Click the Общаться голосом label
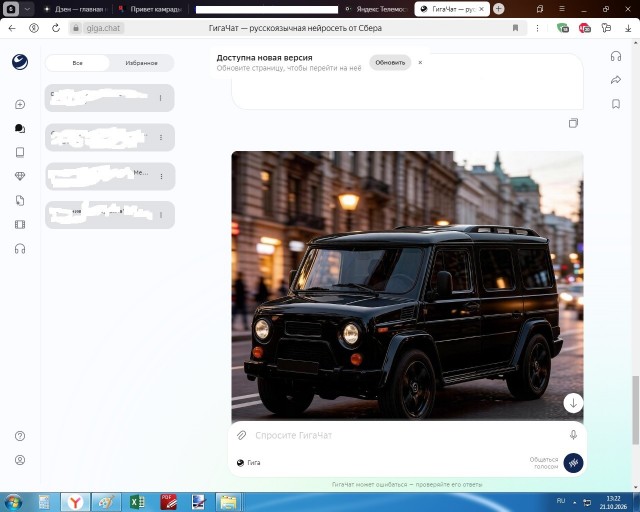640x512 pixels. [544, 463]
